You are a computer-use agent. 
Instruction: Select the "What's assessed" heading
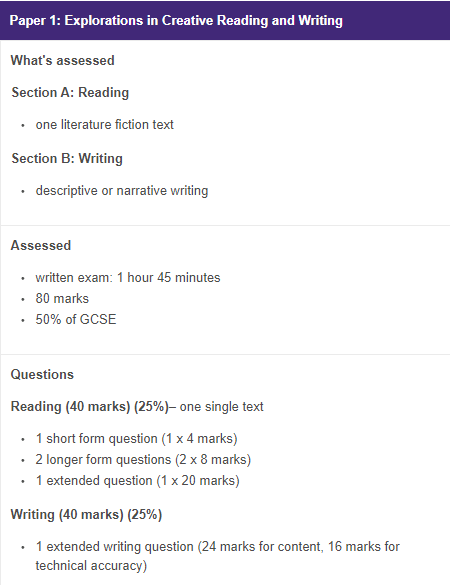pyautogui.click(x=62, y=60)
